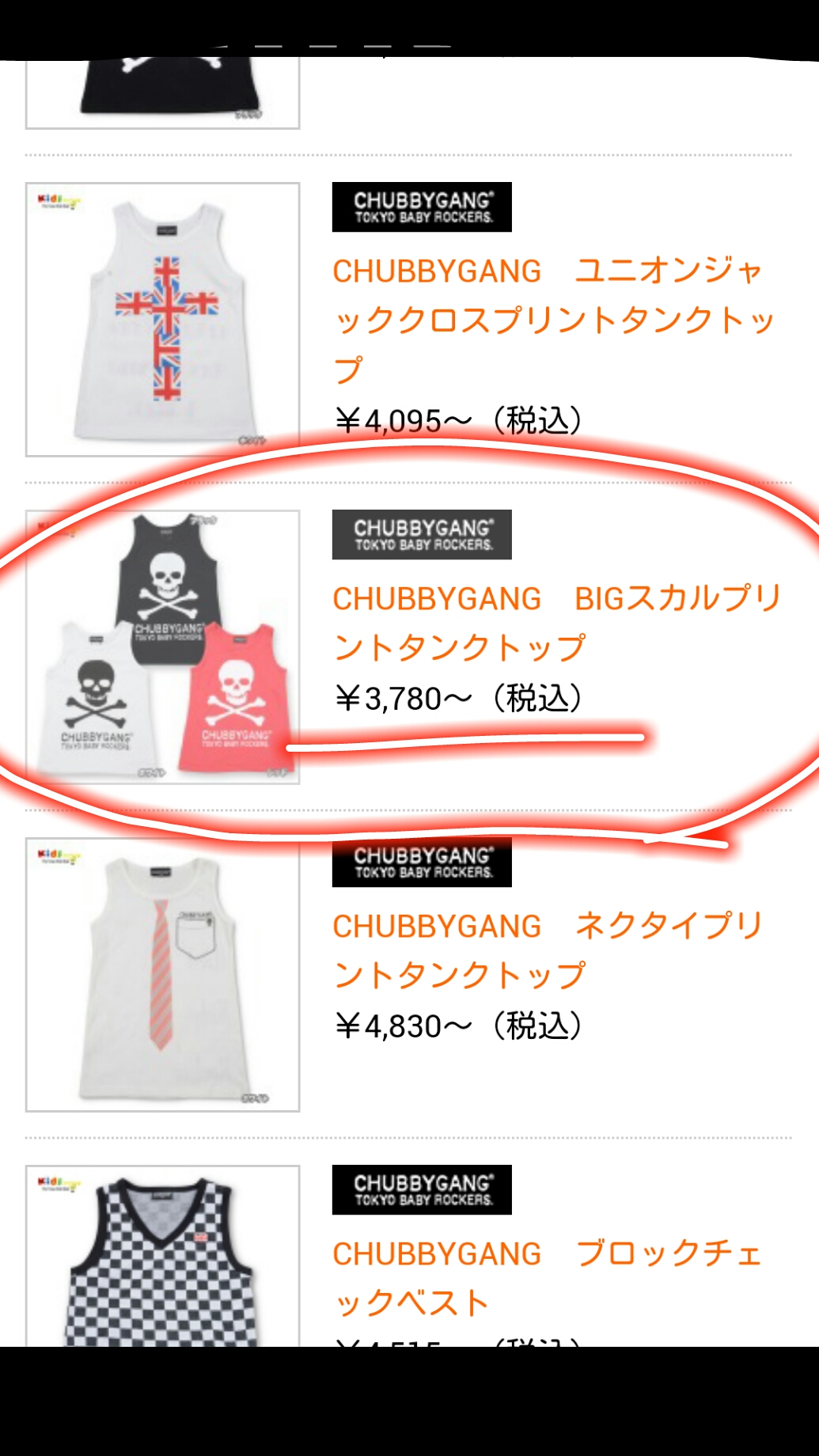Viewport: 819px width, 1456px height.
Task: Click CHUBBYGANG logo above Union Jack tank top
Action: point(422,207)
